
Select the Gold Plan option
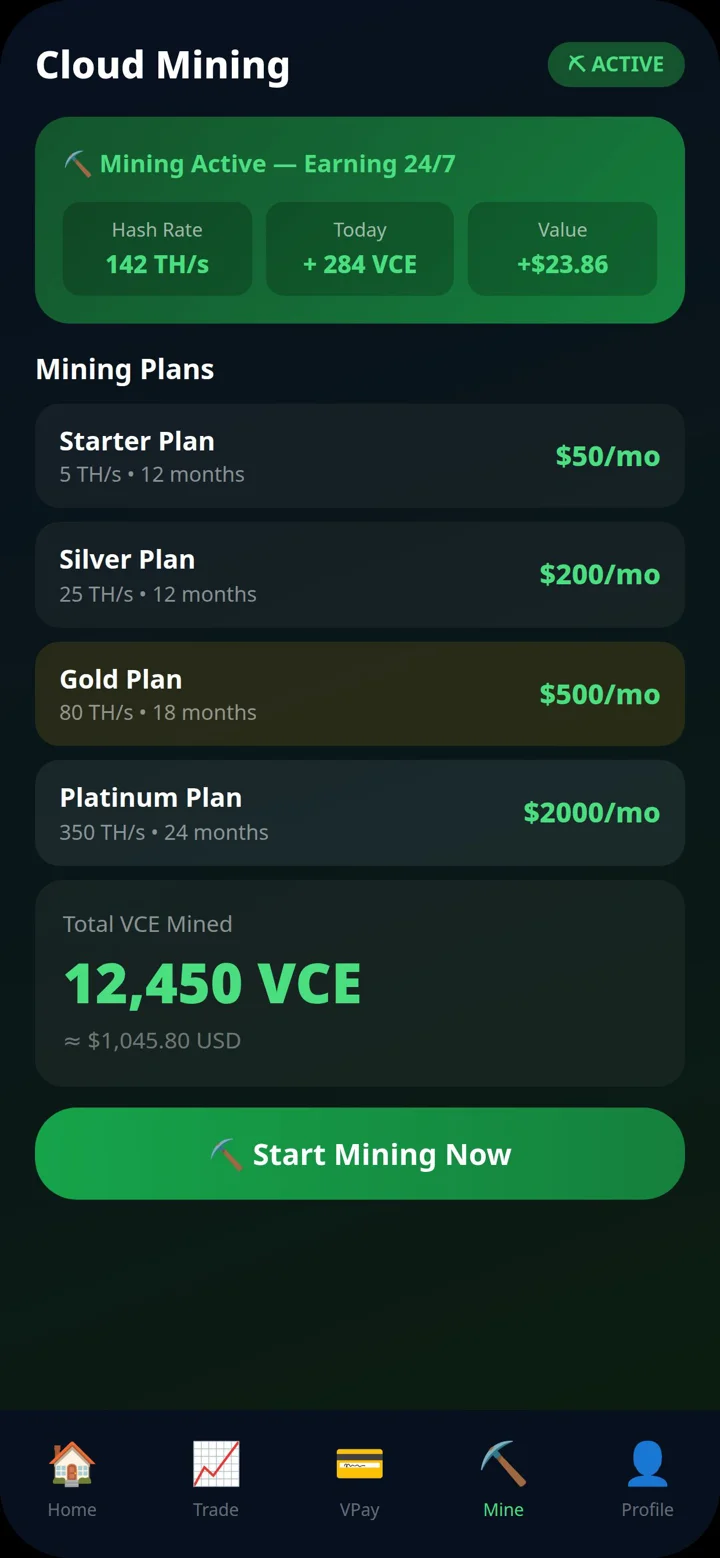360,694
